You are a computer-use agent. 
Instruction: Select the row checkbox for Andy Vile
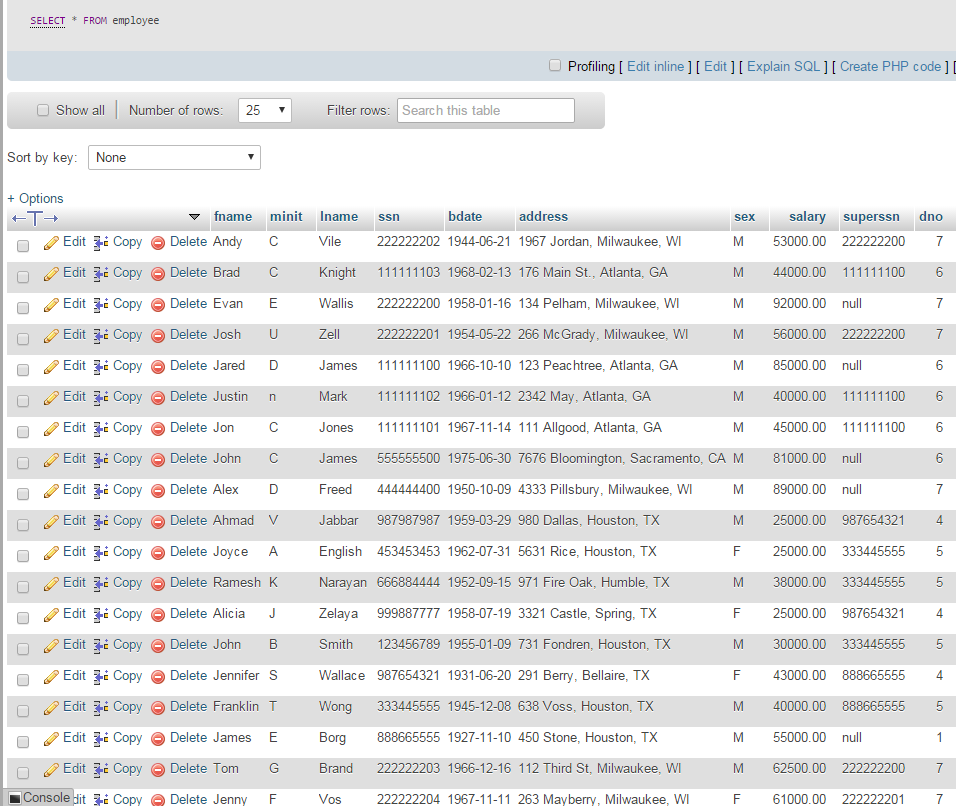23,246
